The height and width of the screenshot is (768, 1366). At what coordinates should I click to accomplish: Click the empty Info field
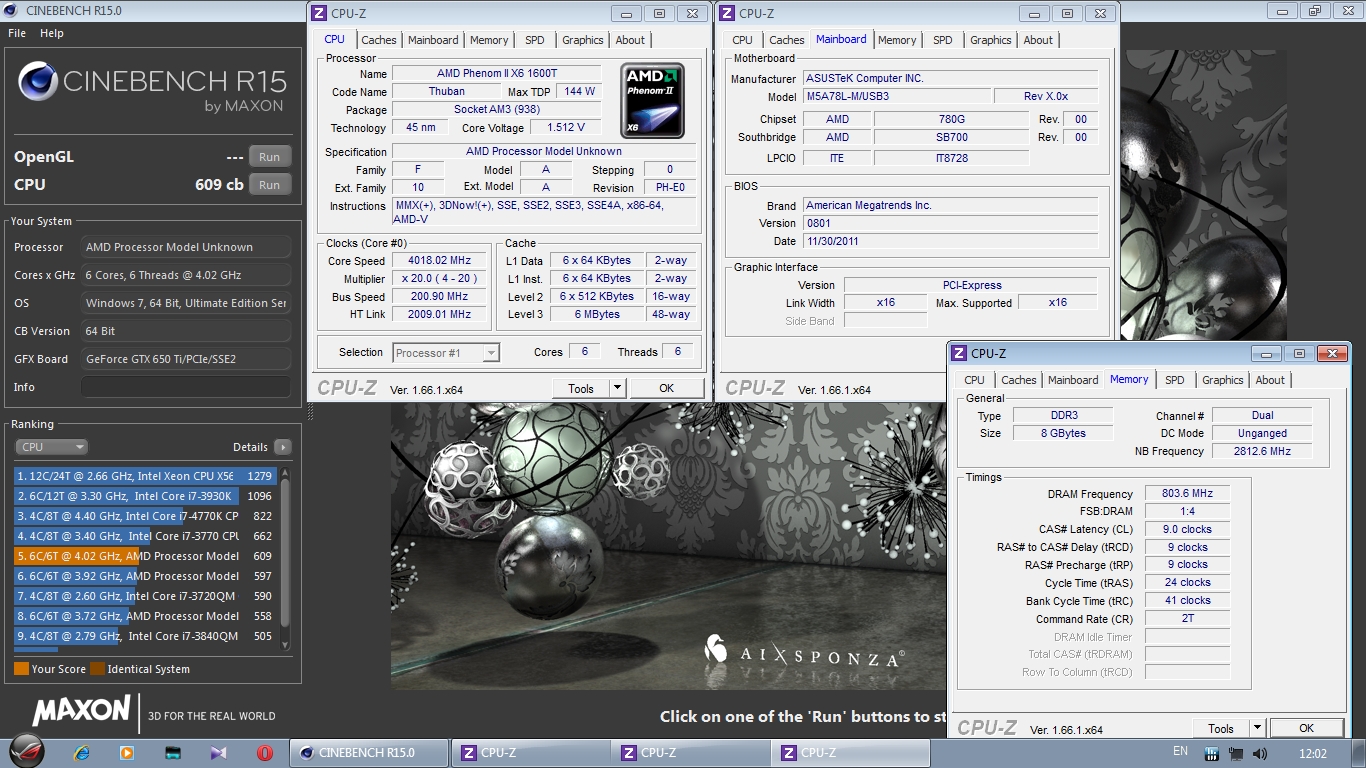click(186, 387)
